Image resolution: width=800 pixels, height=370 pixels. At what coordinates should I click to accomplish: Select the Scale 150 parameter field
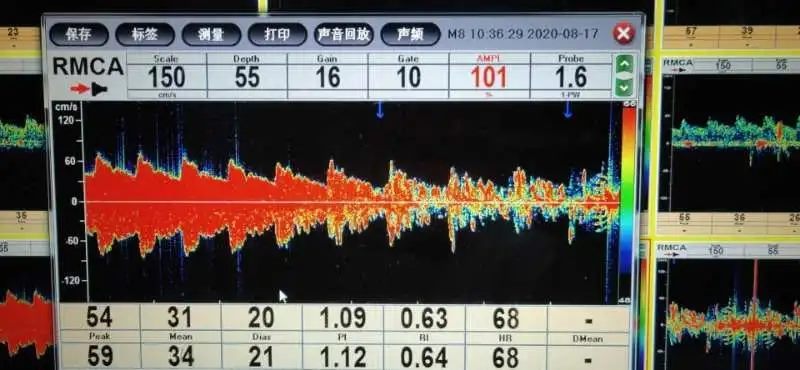pos(166,76)
